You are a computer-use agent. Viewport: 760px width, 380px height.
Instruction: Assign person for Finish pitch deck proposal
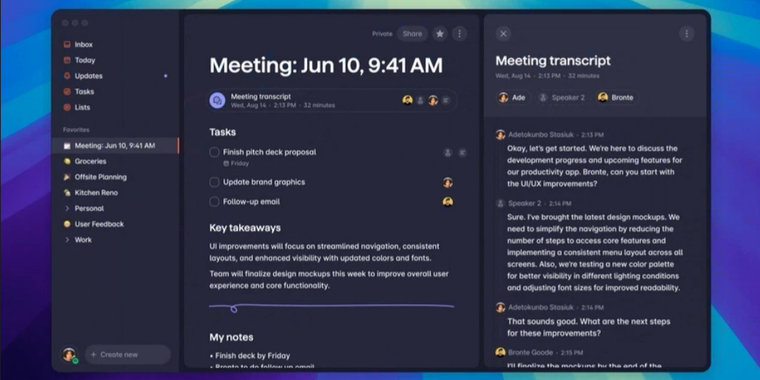coord(447,153)
